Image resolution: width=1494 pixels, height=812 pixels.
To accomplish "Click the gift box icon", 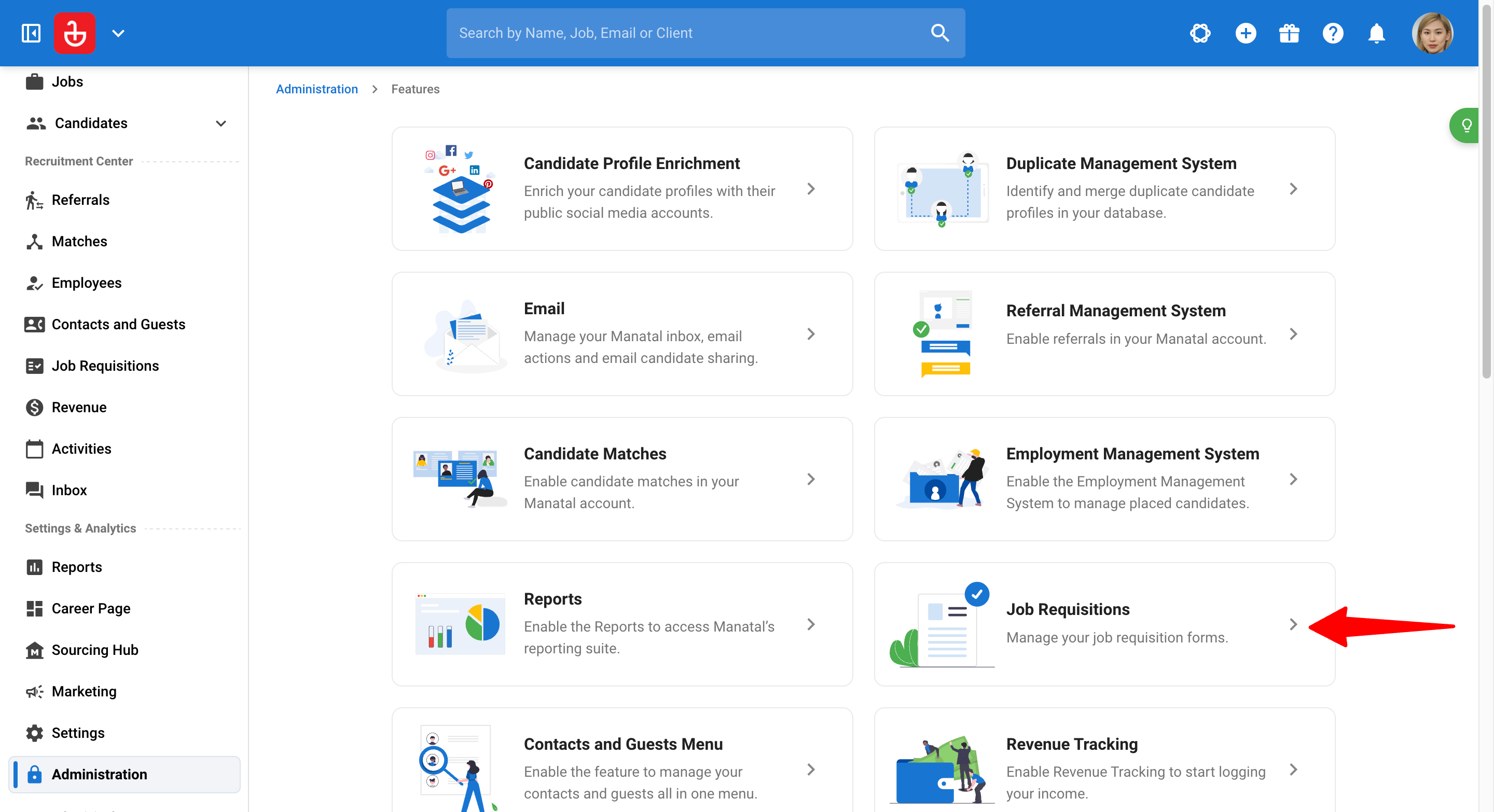I will (1289, 33).
